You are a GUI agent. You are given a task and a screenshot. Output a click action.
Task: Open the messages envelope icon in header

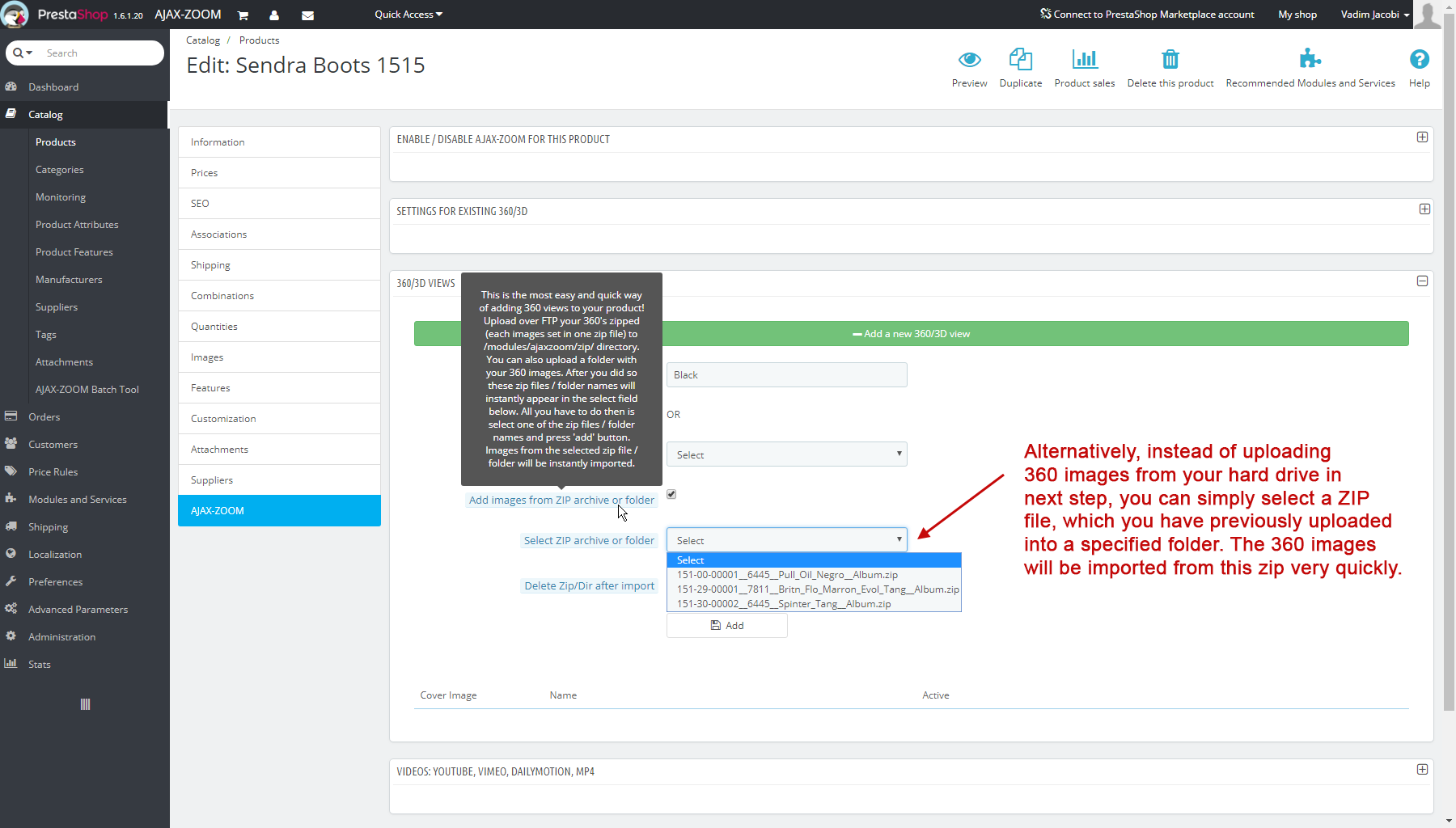[307, 15]
